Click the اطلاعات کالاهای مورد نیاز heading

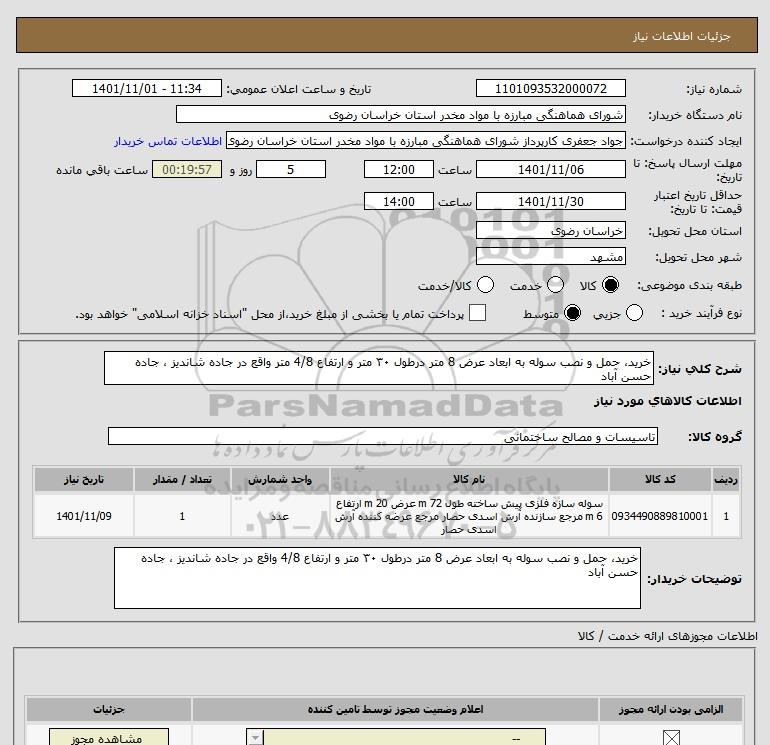tap(668, 401)
